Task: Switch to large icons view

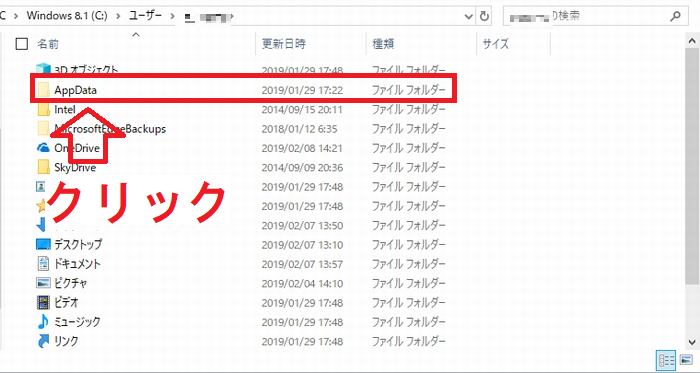Action: (685, 360)
